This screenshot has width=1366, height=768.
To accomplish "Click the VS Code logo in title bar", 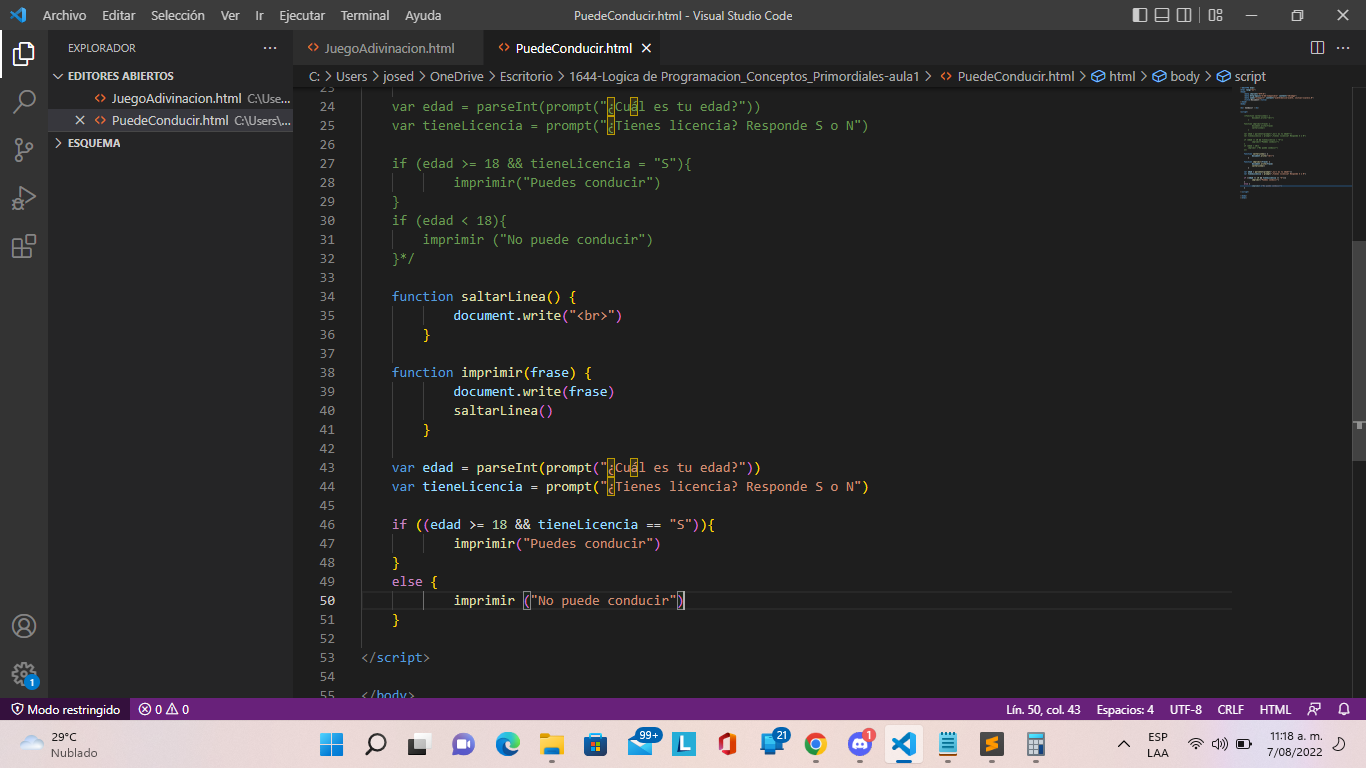I will (x=17, y=15).
